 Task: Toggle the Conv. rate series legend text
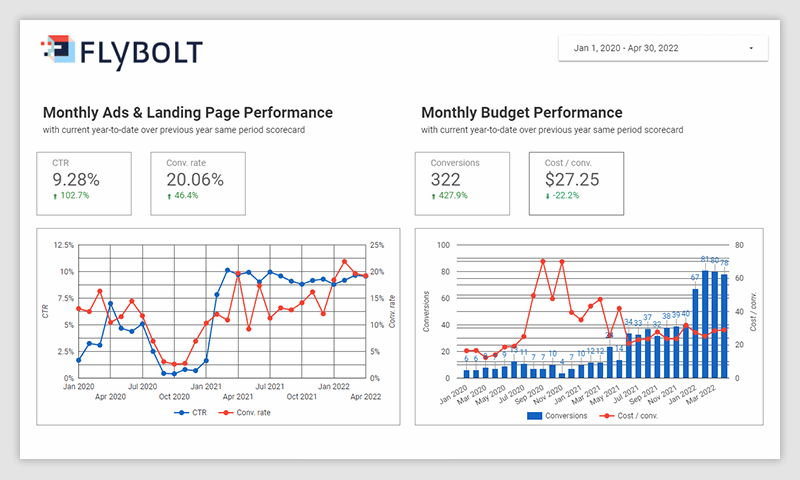point(255,412)
